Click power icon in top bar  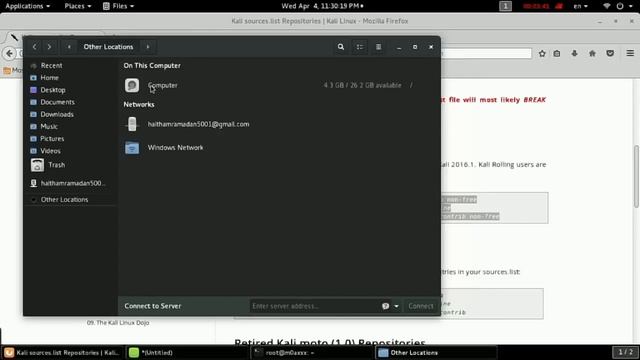(x=620, y=6)
